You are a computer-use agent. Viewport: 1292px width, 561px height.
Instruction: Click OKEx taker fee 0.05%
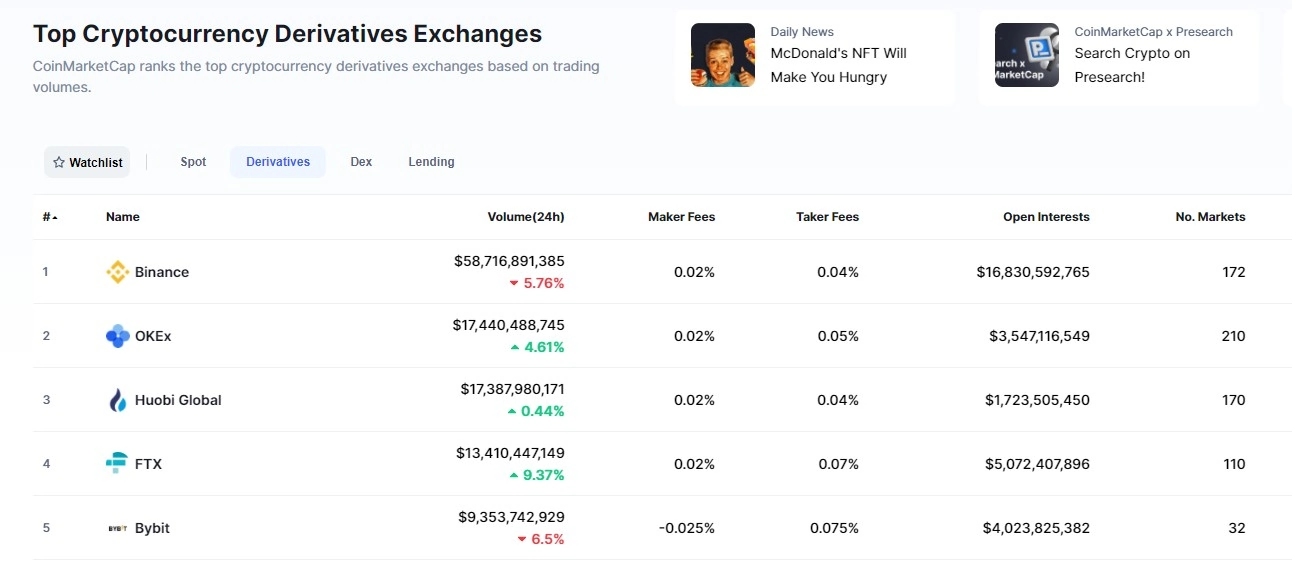(x=838, y=336)
